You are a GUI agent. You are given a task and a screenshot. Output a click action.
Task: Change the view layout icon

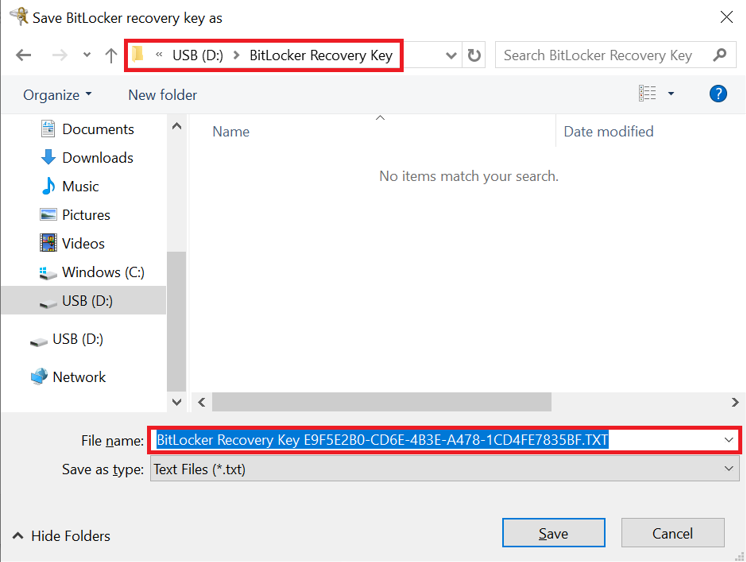tap(647, 93)
